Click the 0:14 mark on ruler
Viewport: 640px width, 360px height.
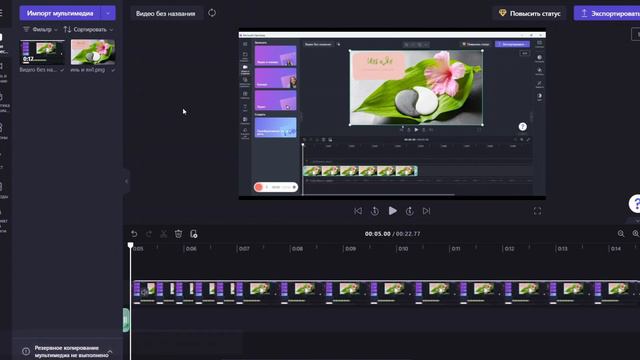click(616, 249)
